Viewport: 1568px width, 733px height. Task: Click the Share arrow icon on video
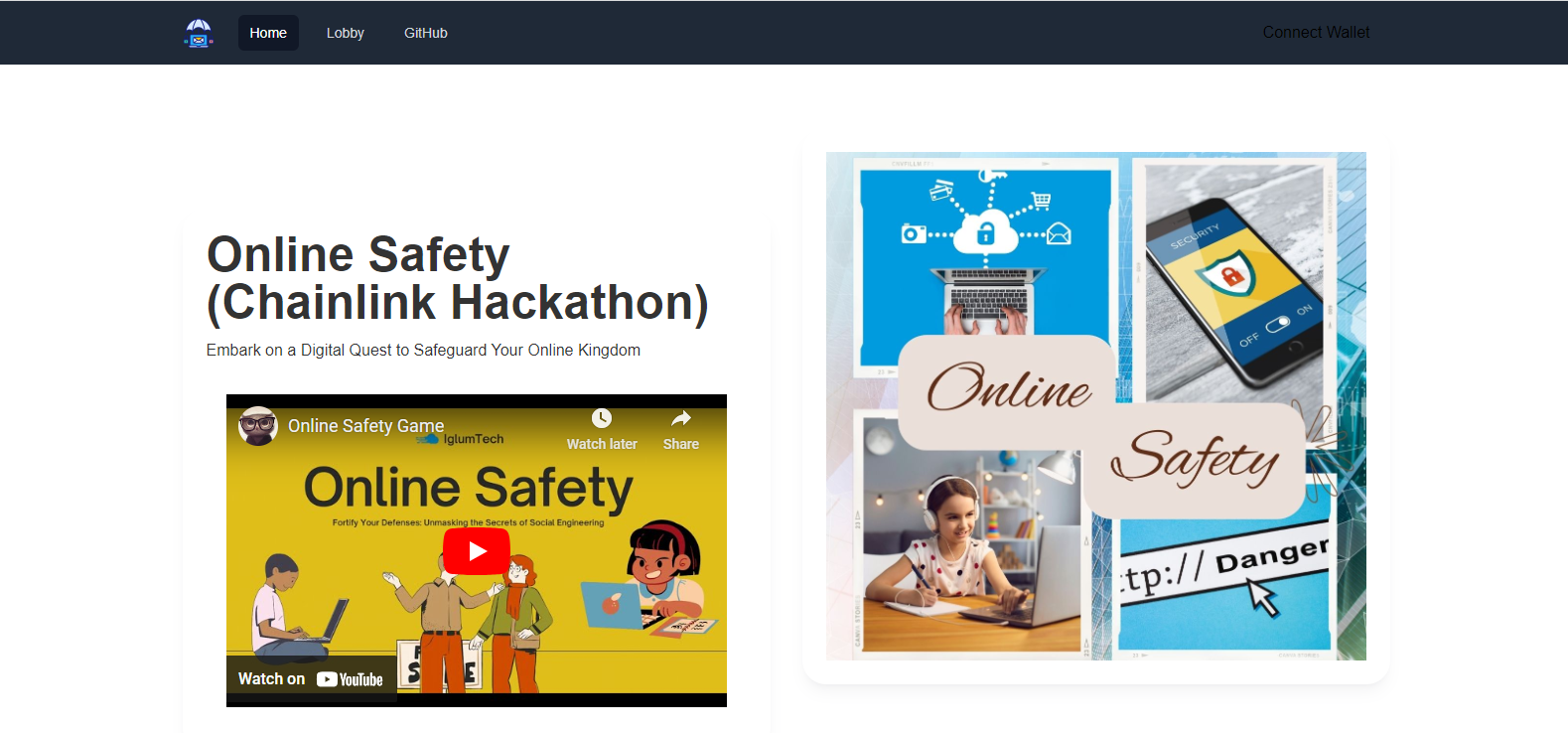(x=680, y=419)
